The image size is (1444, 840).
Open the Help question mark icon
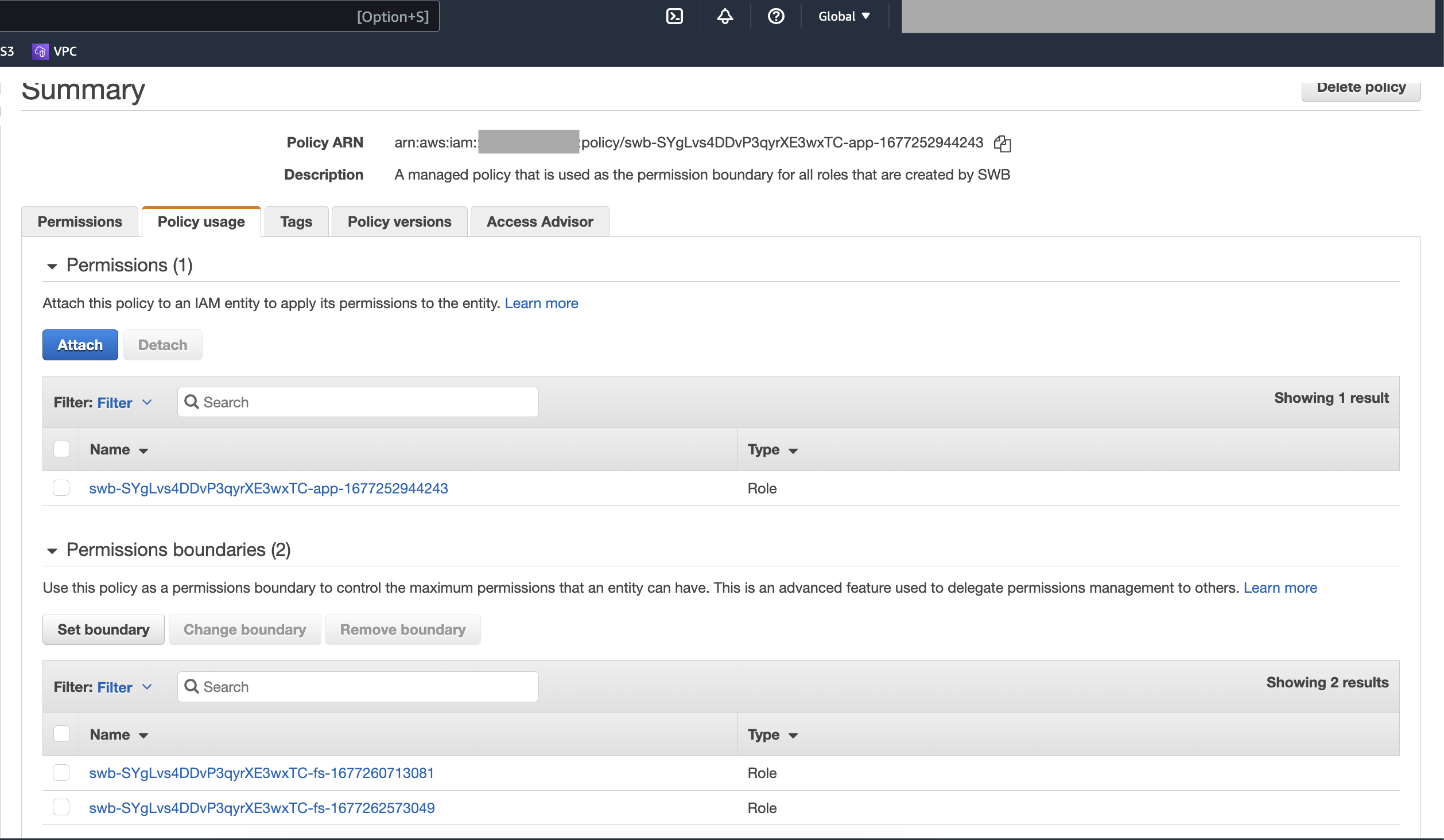(x=776, y=16)
